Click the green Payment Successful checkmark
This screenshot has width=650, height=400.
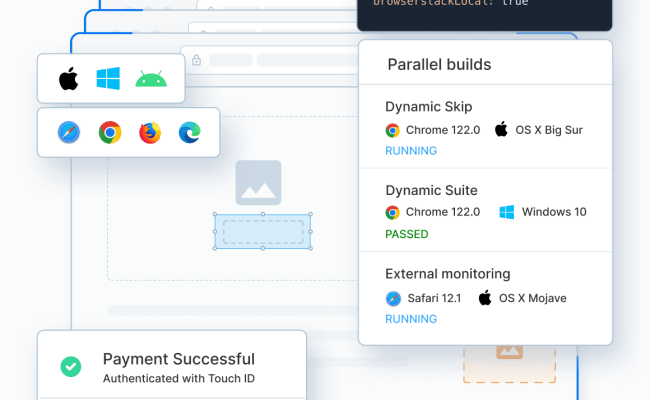[71, 366]
